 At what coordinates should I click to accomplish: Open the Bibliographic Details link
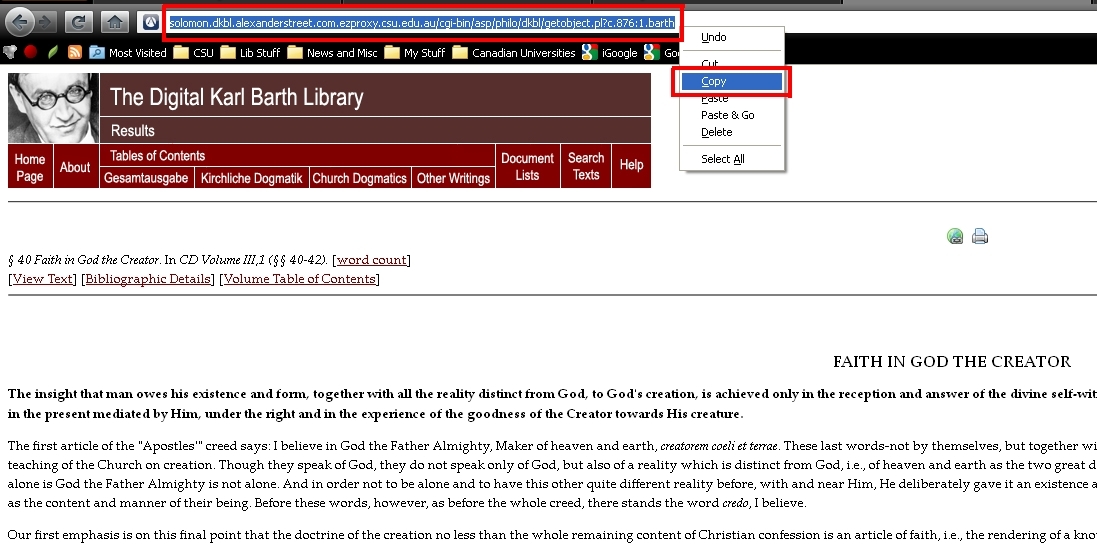tap(148, 279)
